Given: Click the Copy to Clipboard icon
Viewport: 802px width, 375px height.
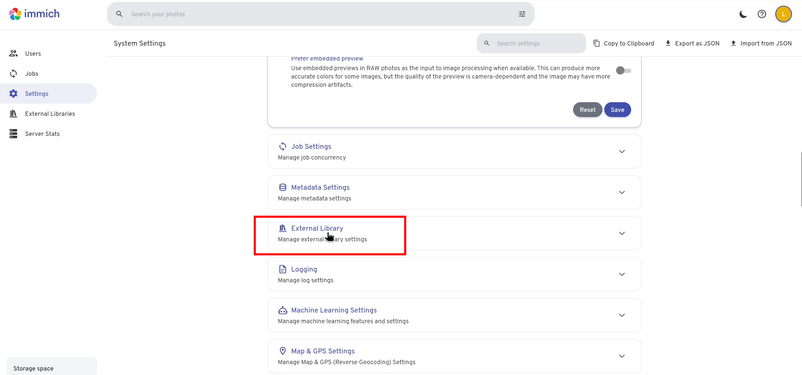Looking at the screenshot, I should click(596, 43).
